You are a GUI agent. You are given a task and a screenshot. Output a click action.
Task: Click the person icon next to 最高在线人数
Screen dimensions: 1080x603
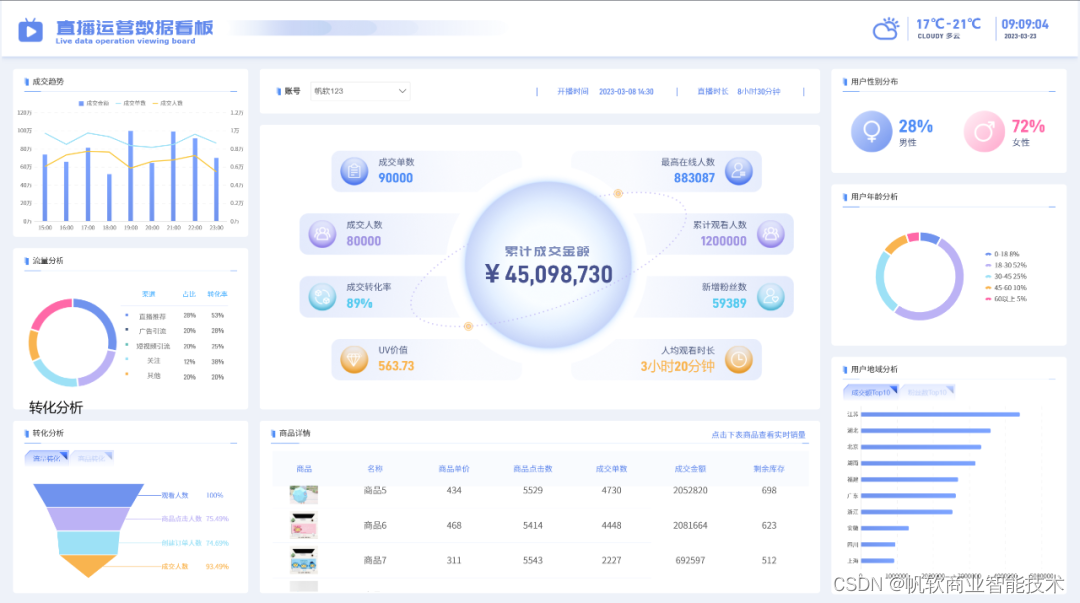(x=737, y=170)
